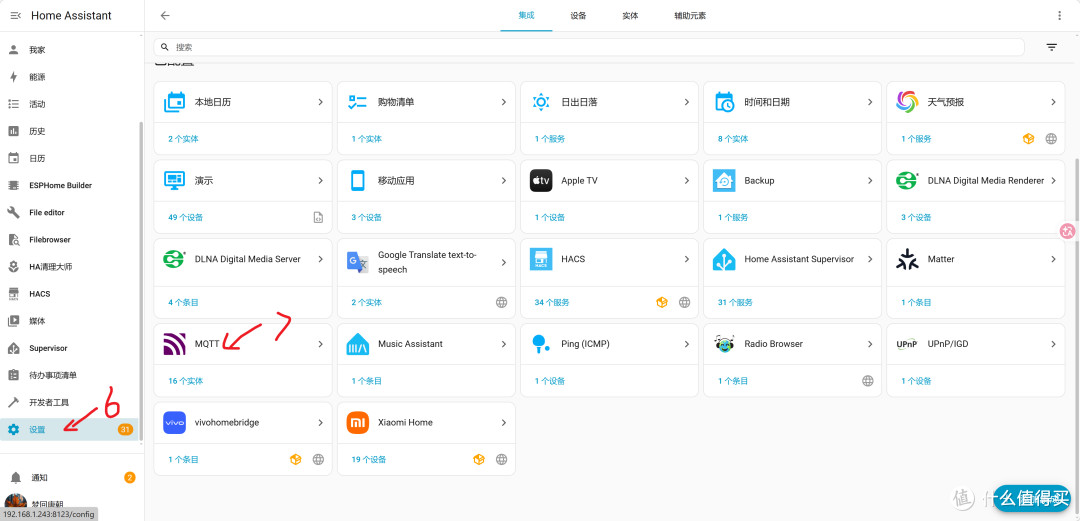1080x521 pixels.
Task: Open the 19 个设备 link under Xiaomi Home
Action: click(368, 459)
